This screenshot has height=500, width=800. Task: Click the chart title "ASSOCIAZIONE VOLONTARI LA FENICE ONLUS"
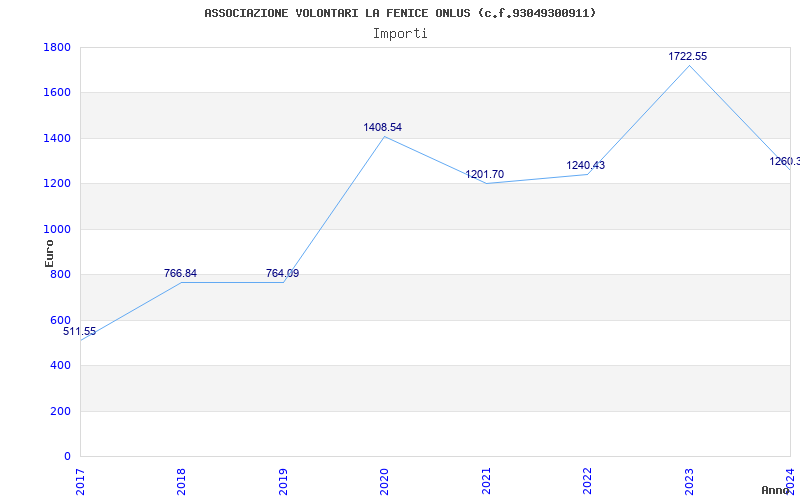coord(337,13)
